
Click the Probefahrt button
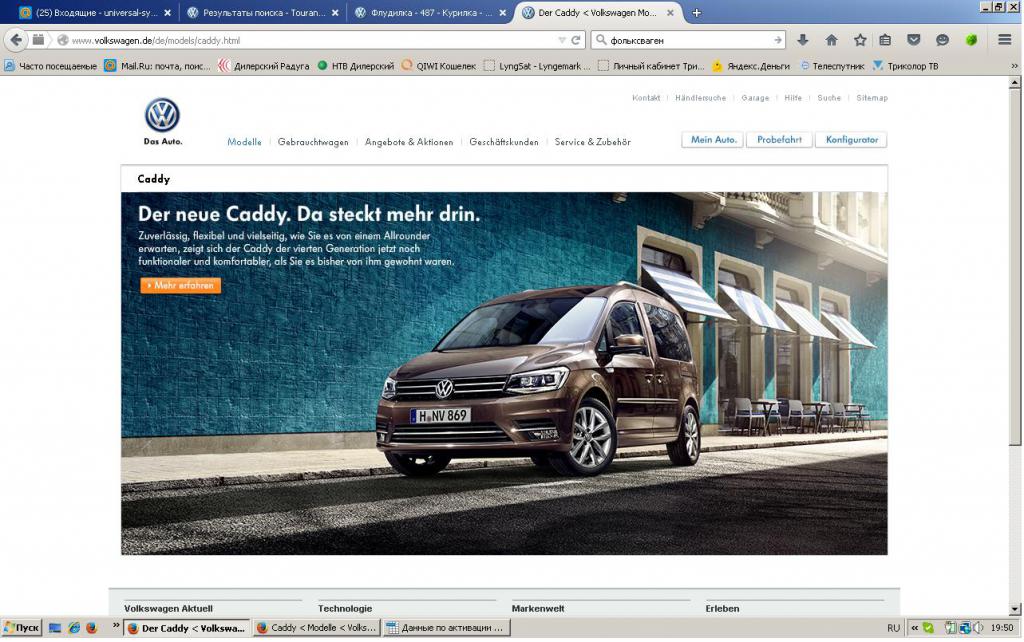click(779, 140)
